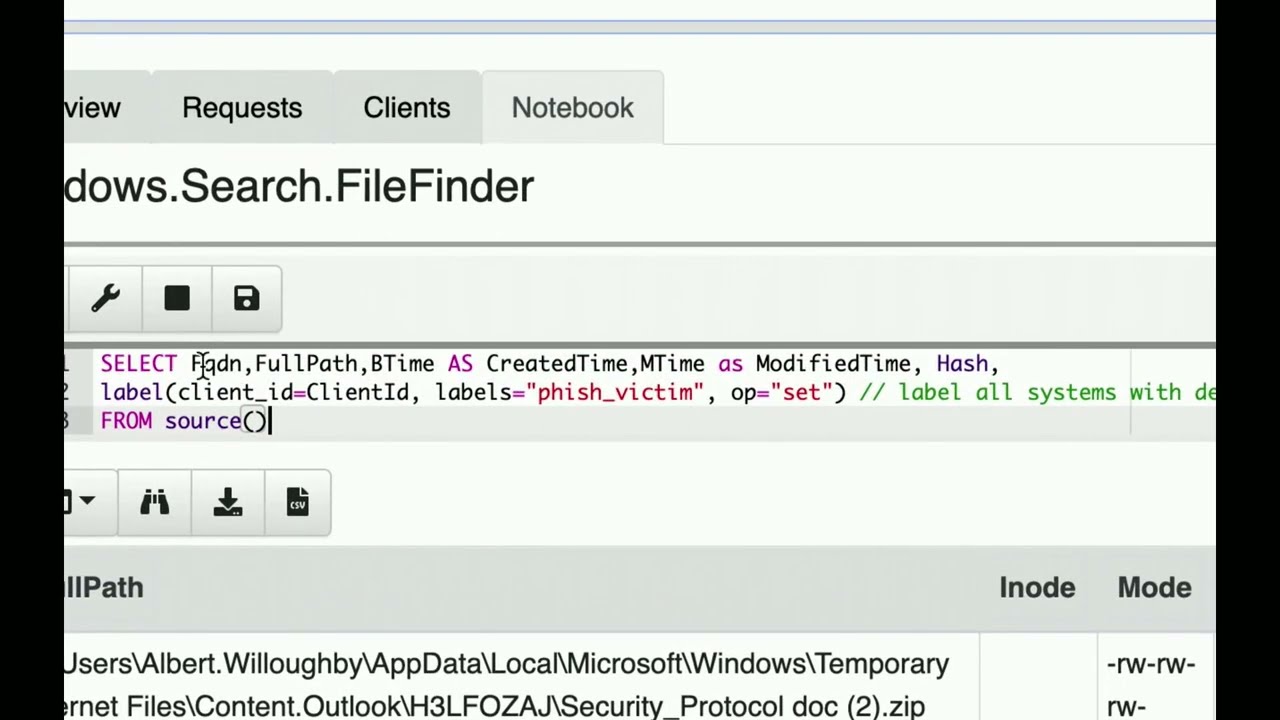This screenshot has width=1280, height=720.
Task: Save the notebook cell with floppy icon
Action: click(246, 299)
